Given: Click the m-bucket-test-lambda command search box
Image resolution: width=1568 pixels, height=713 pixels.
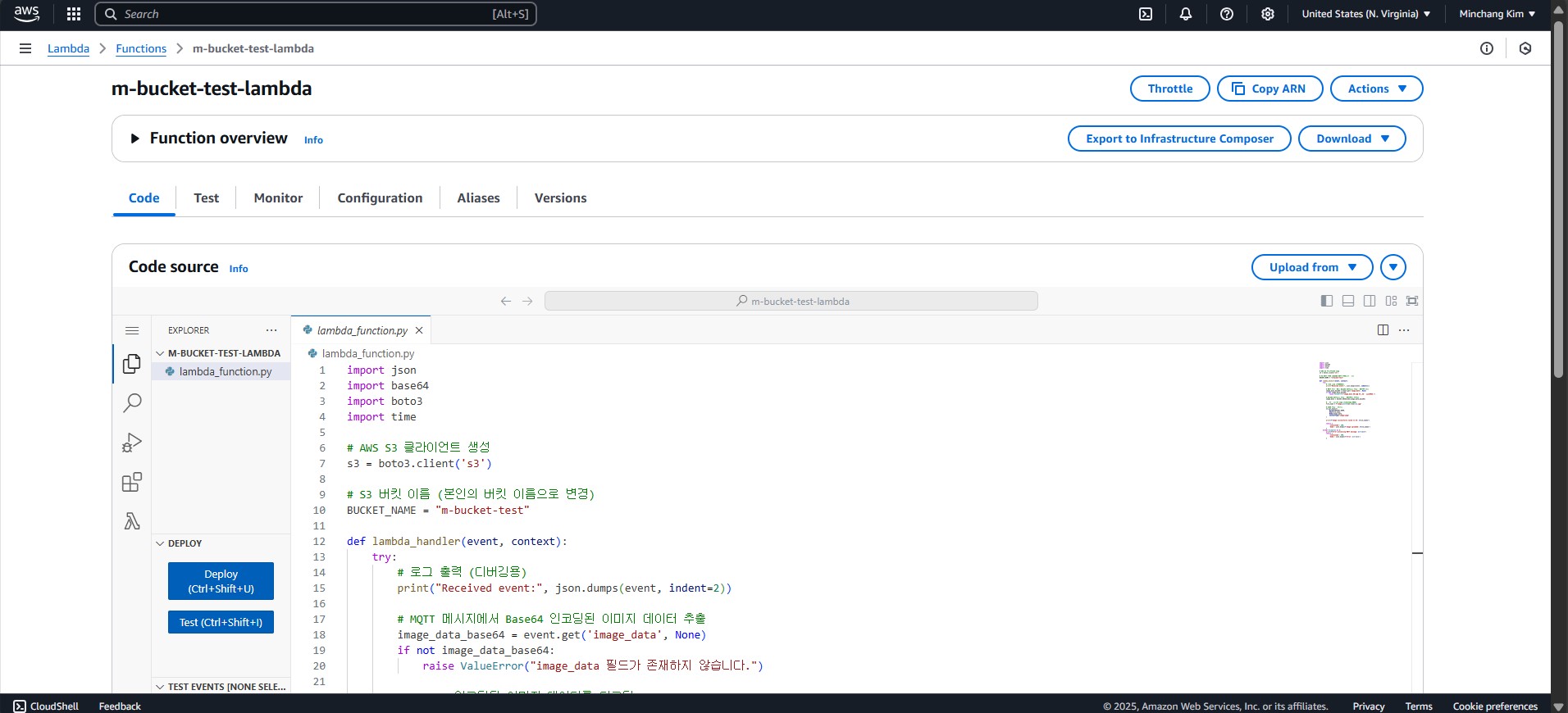Looking at the screenshot, I should point(791,301).
